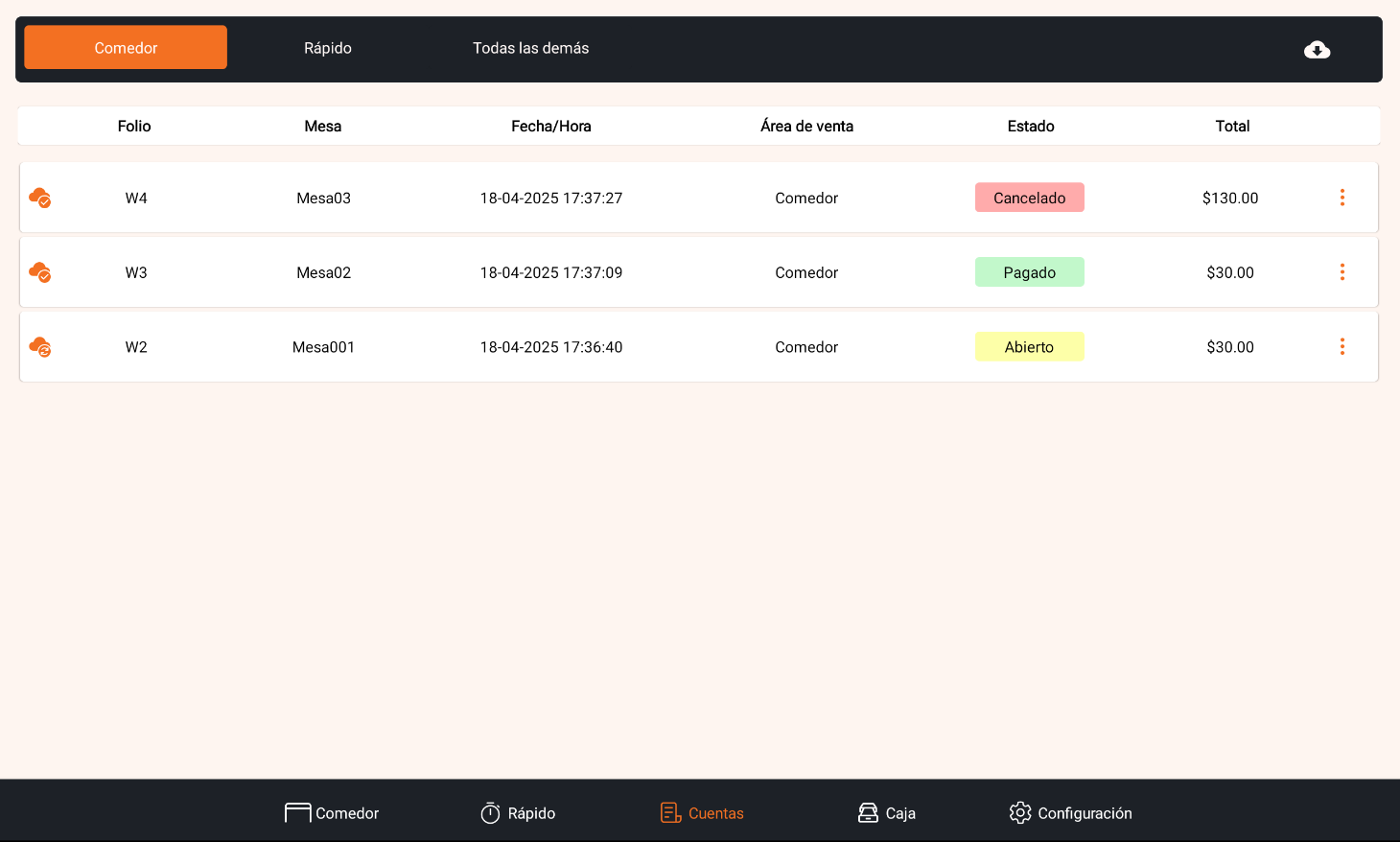
Task: Click the cloud sync icon for W3
Action: pyautogui.click(x=40, y=272)
